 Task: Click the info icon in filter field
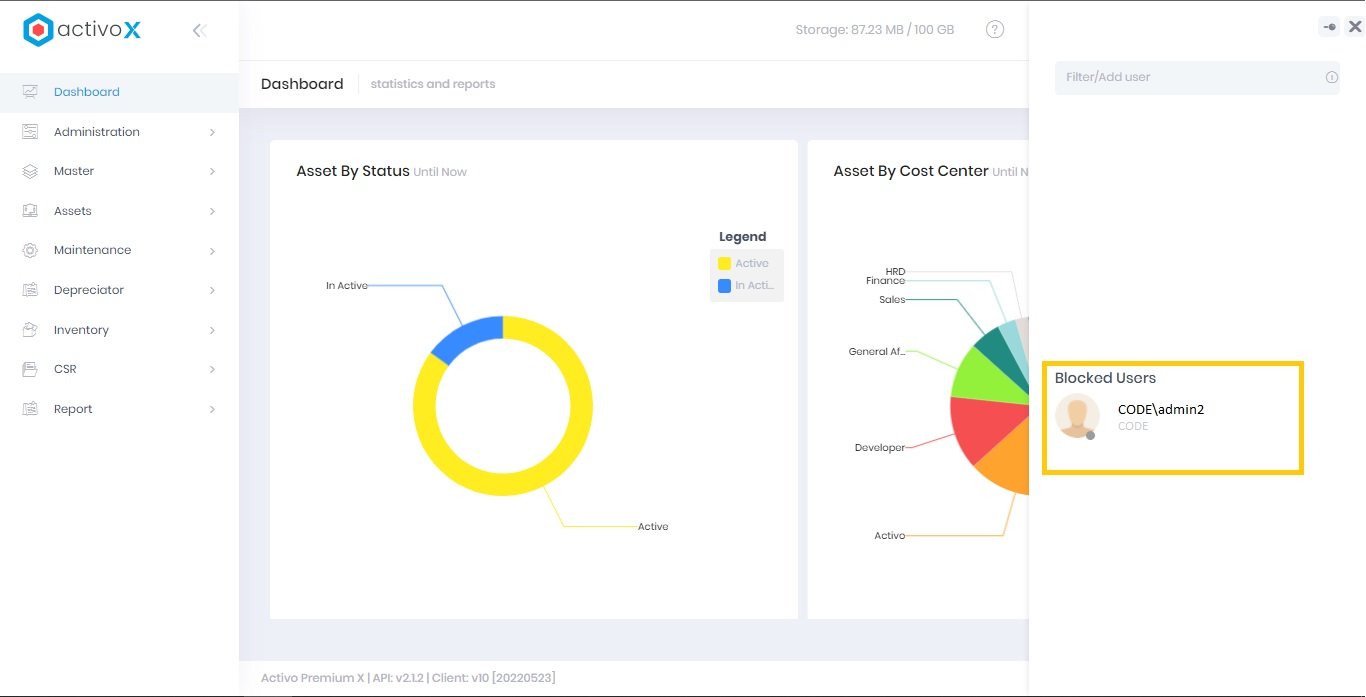1331,77
